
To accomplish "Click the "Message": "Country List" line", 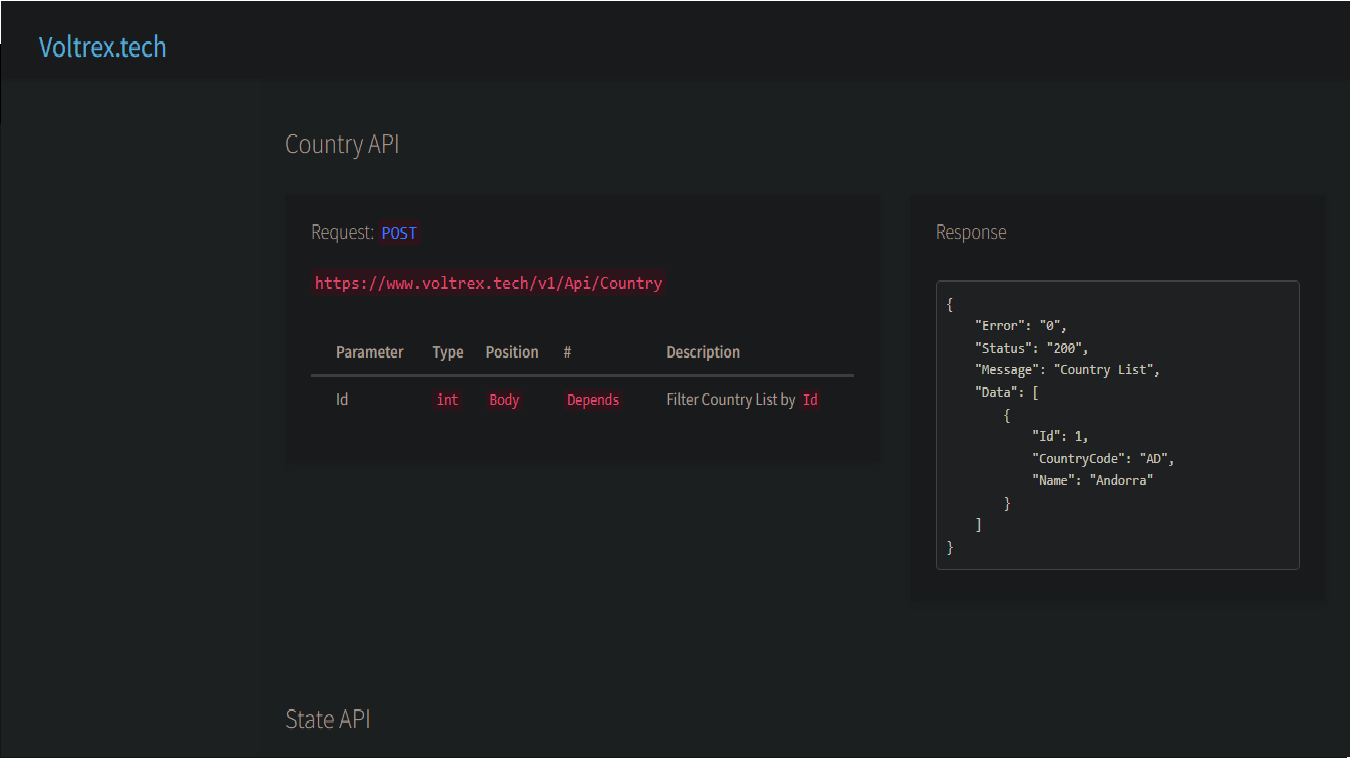I will [1067, 370].
